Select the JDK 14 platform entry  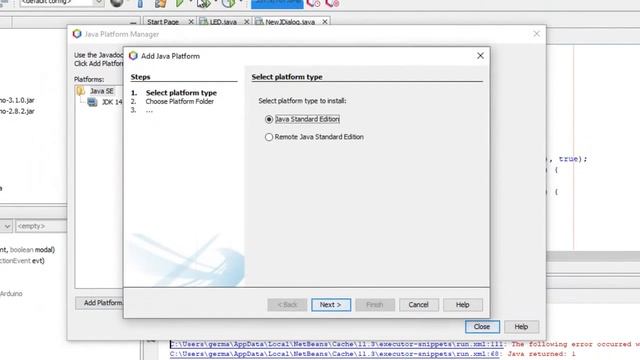(x=112, y=102)
